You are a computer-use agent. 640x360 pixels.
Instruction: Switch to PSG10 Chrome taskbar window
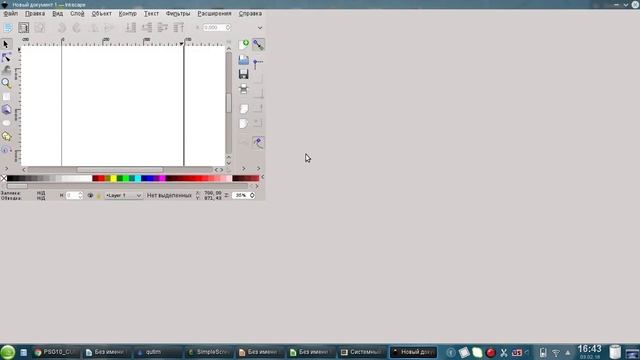pyautogui.click(x=56, y=352)
